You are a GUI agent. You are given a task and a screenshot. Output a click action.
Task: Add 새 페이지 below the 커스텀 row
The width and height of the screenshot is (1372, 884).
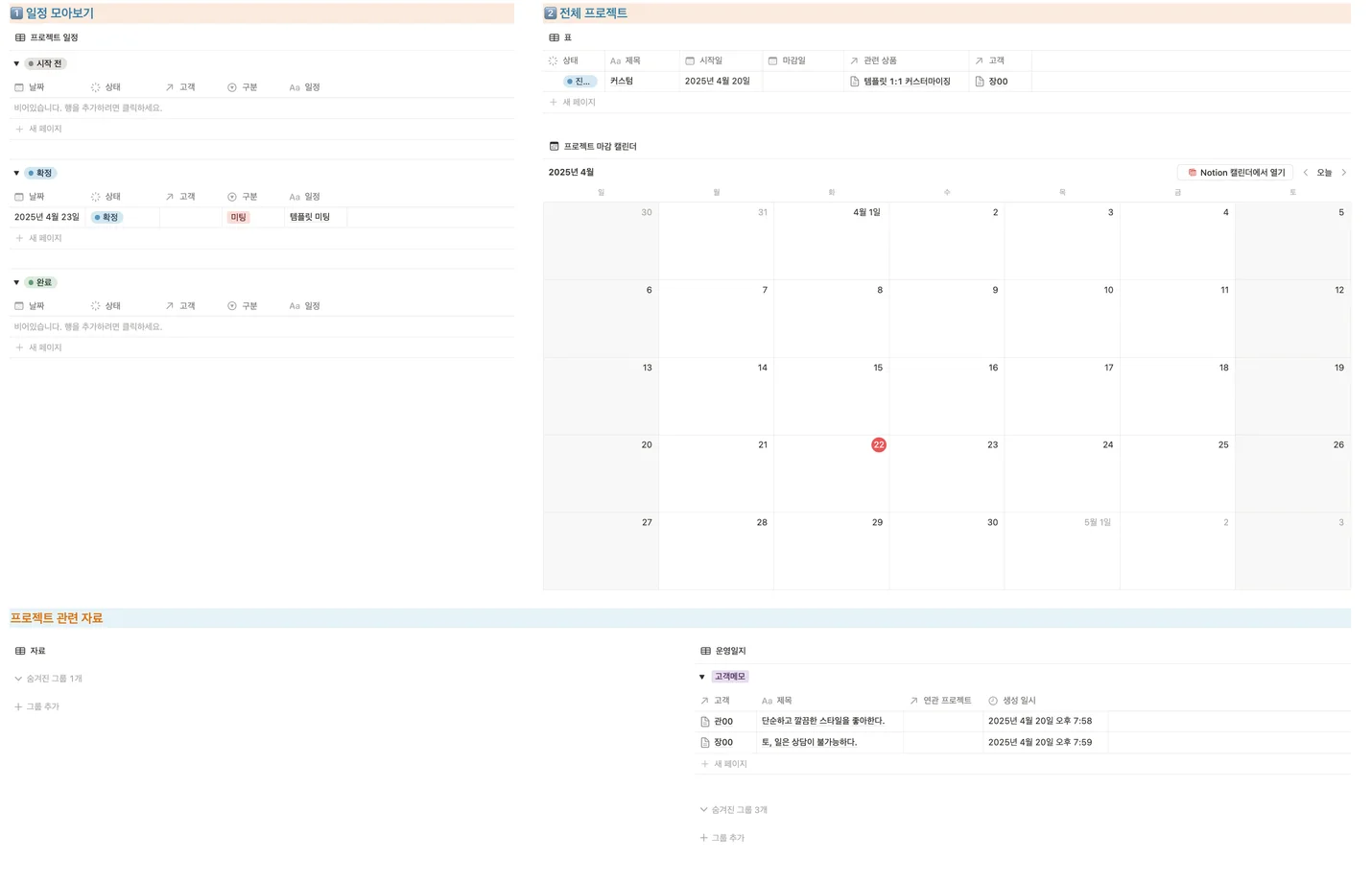572,102
